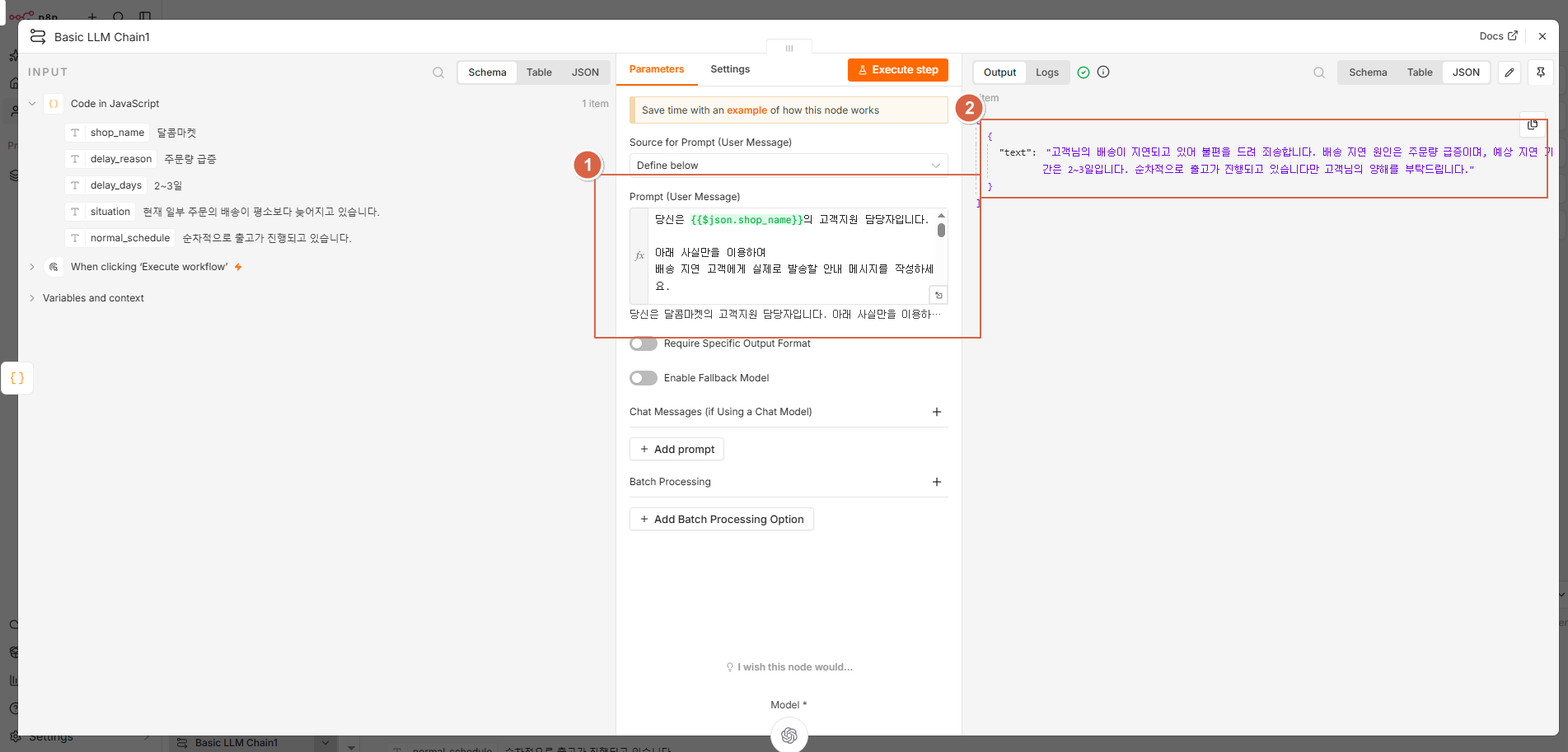The height and width of the screenshot is (752, 1568).
Task: Select output Schema view
Action: coord(1368,72)
